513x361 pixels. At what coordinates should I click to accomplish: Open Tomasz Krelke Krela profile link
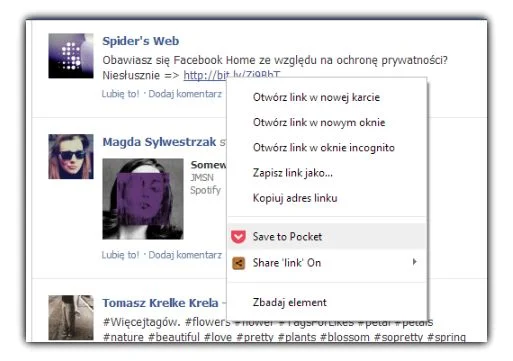tap(160, 303)
